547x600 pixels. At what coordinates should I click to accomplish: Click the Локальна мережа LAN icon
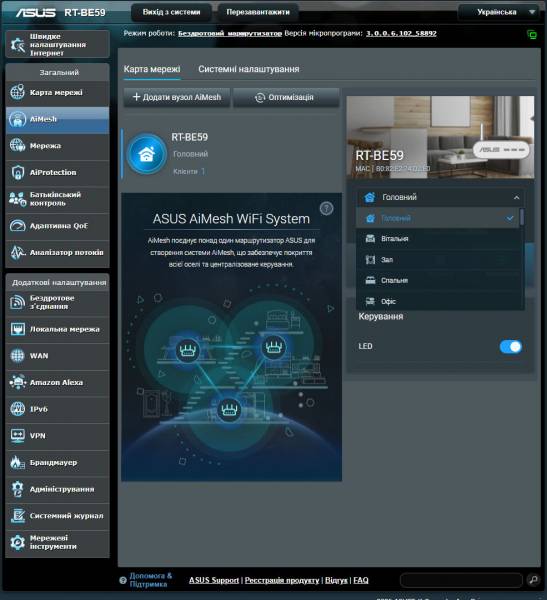coord(18,329)
